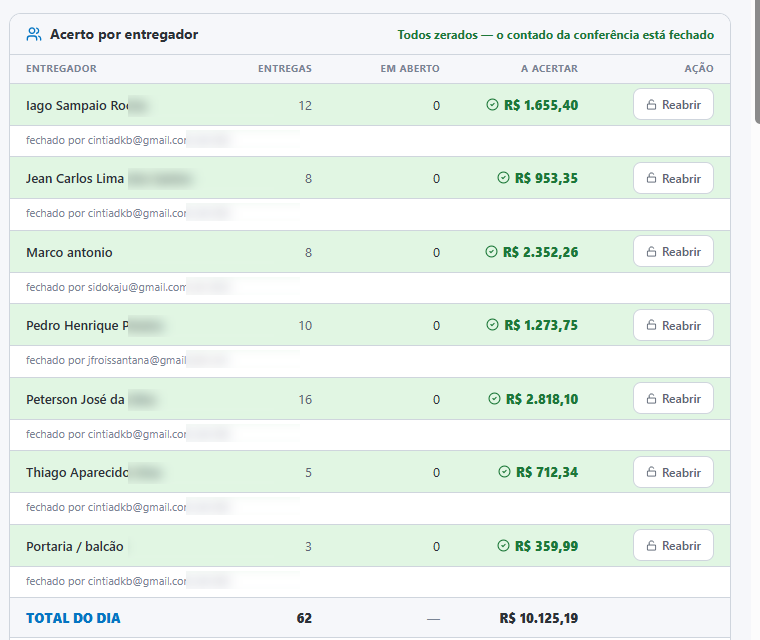
Task: Reopen settlement for Portaria / balcão
Action: point(673,545)
